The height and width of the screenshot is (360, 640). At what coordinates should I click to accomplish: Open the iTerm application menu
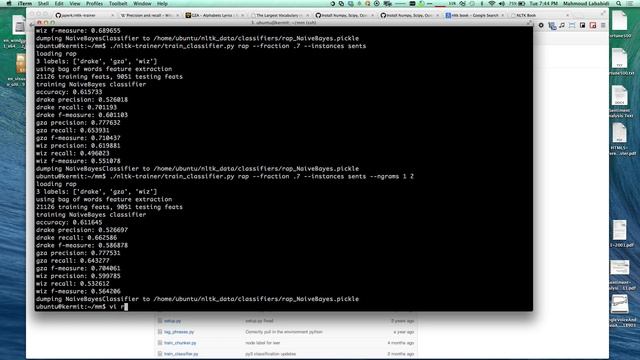[25, 3]
